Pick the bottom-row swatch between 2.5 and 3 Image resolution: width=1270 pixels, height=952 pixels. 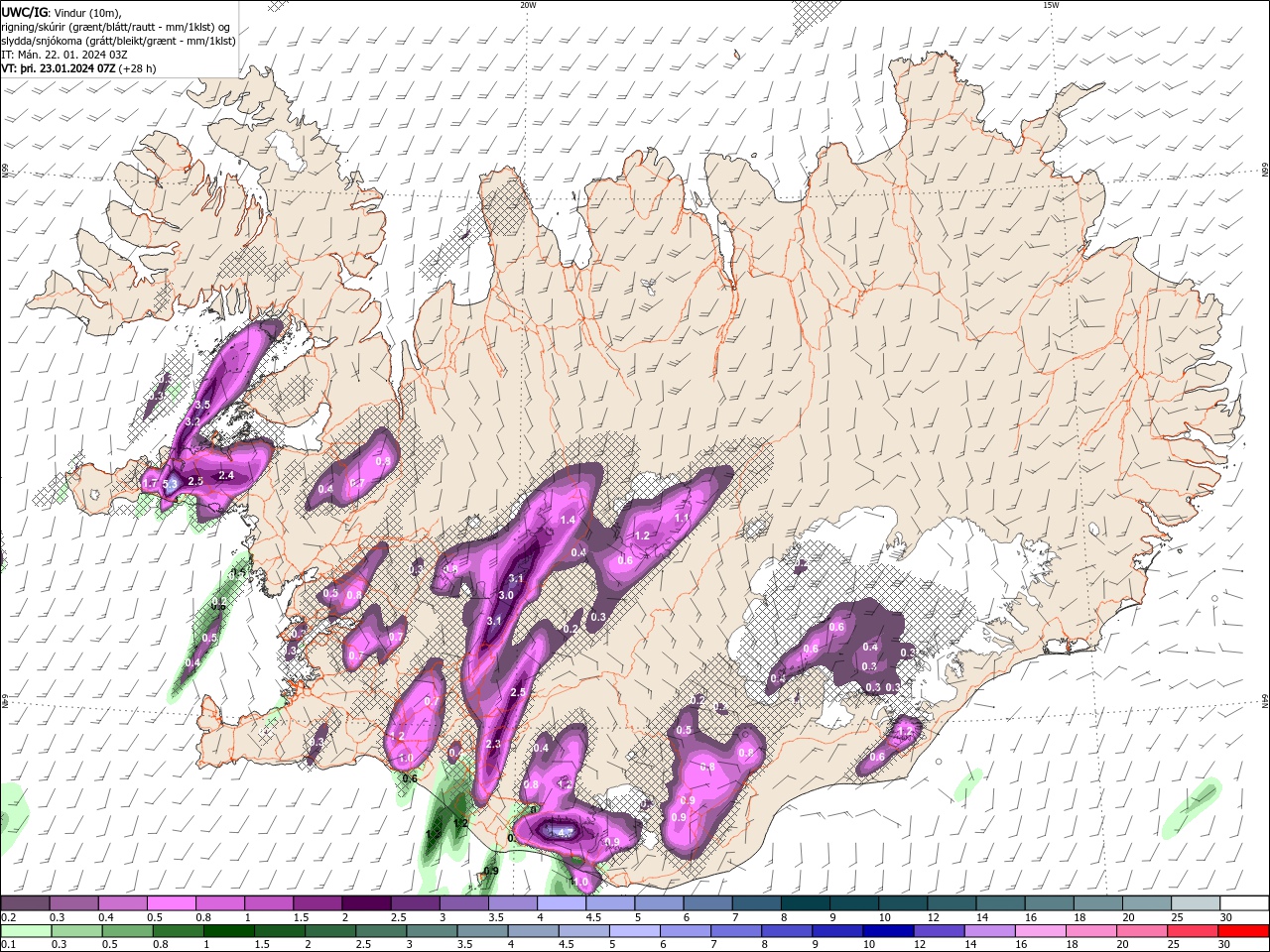[380, 931]
